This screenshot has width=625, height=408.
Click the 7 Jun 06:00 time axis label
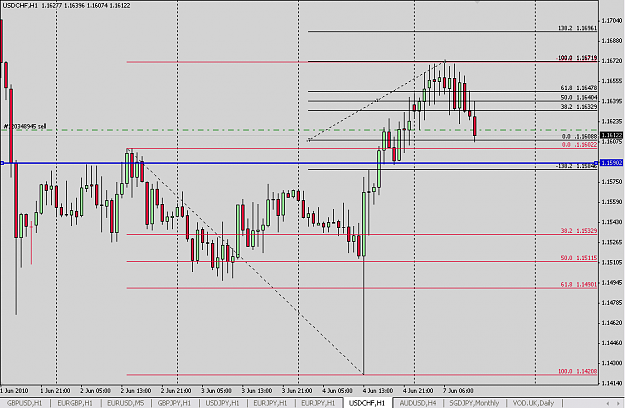click(x=458, y=390)
